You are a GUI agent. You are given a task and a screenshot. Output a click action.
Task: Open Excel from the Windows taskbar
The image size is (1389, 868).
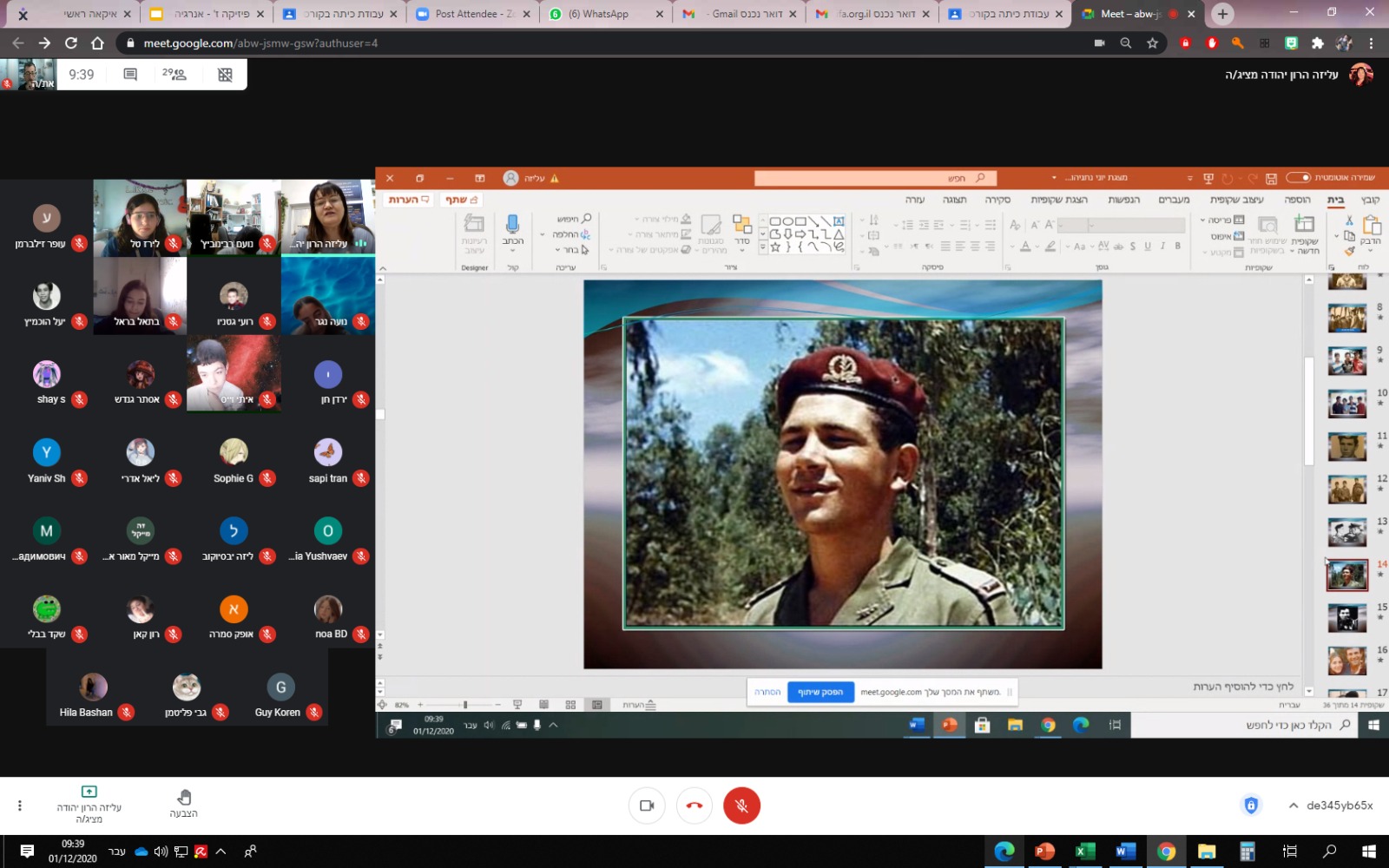coord(1085,852)
